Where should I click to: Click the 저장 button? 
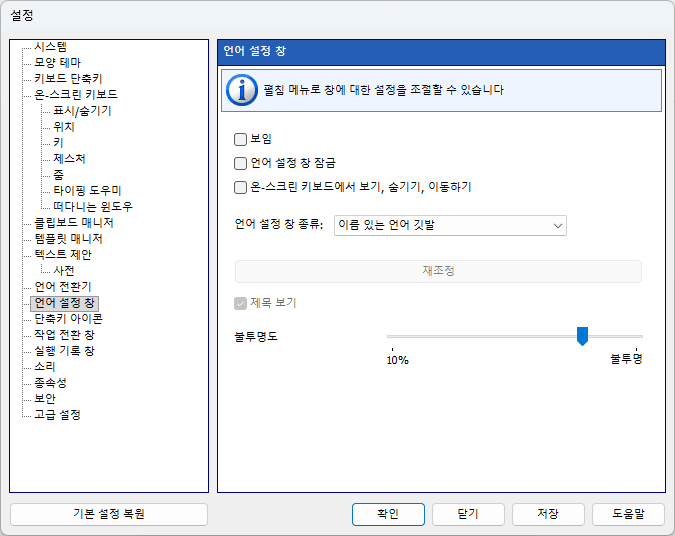(x=548, y=514)
